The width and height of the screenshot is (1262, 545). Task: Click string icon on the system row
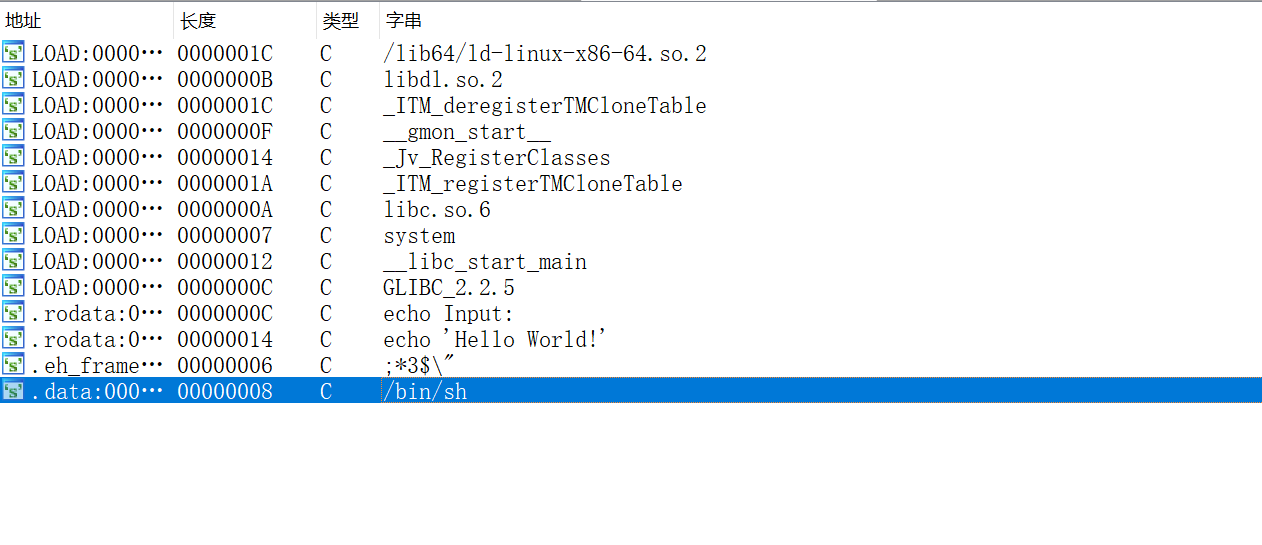pyautogui.click(x=14, y=235)
